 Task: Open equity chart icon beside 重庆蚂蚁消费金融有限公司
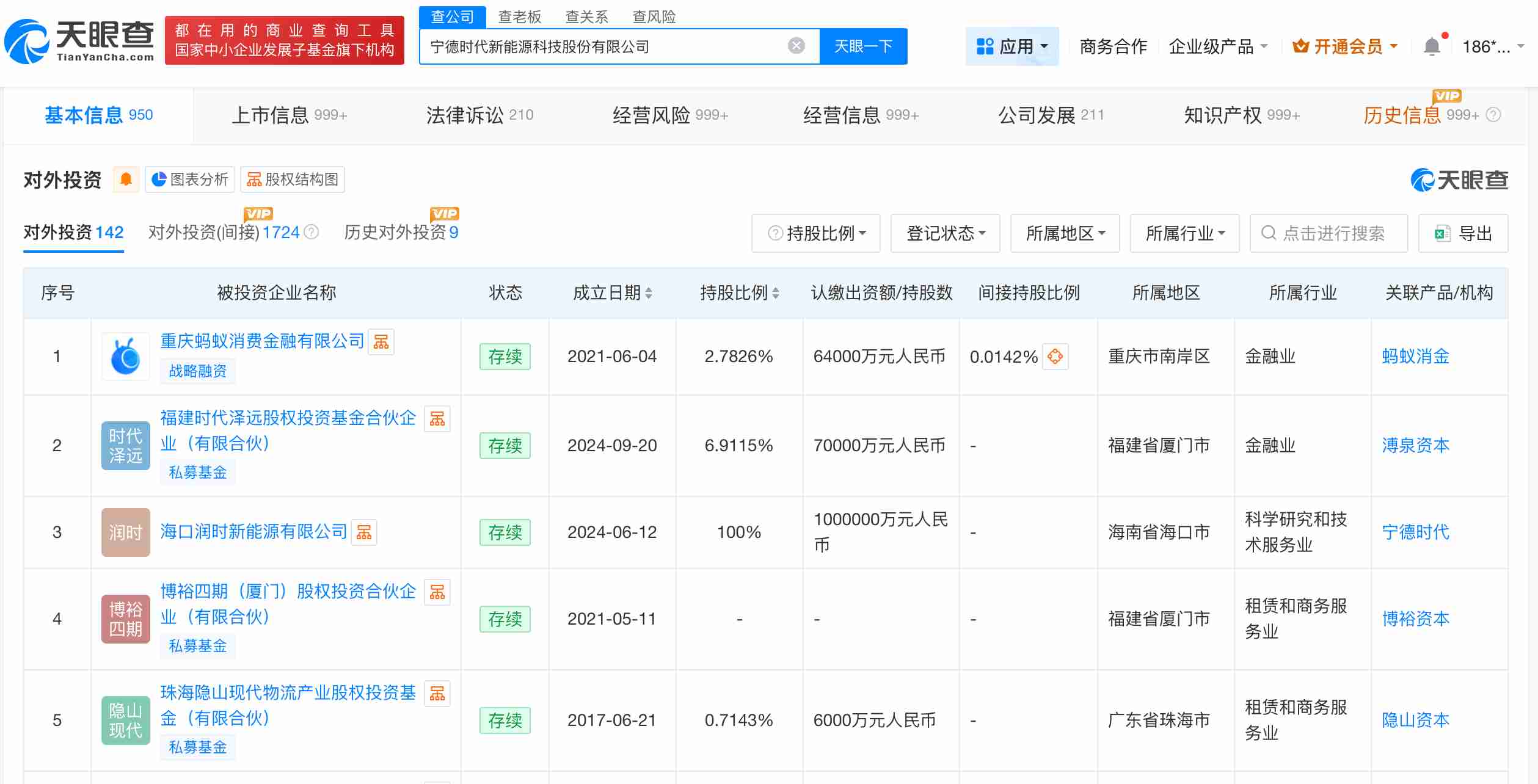pos(381,341)
